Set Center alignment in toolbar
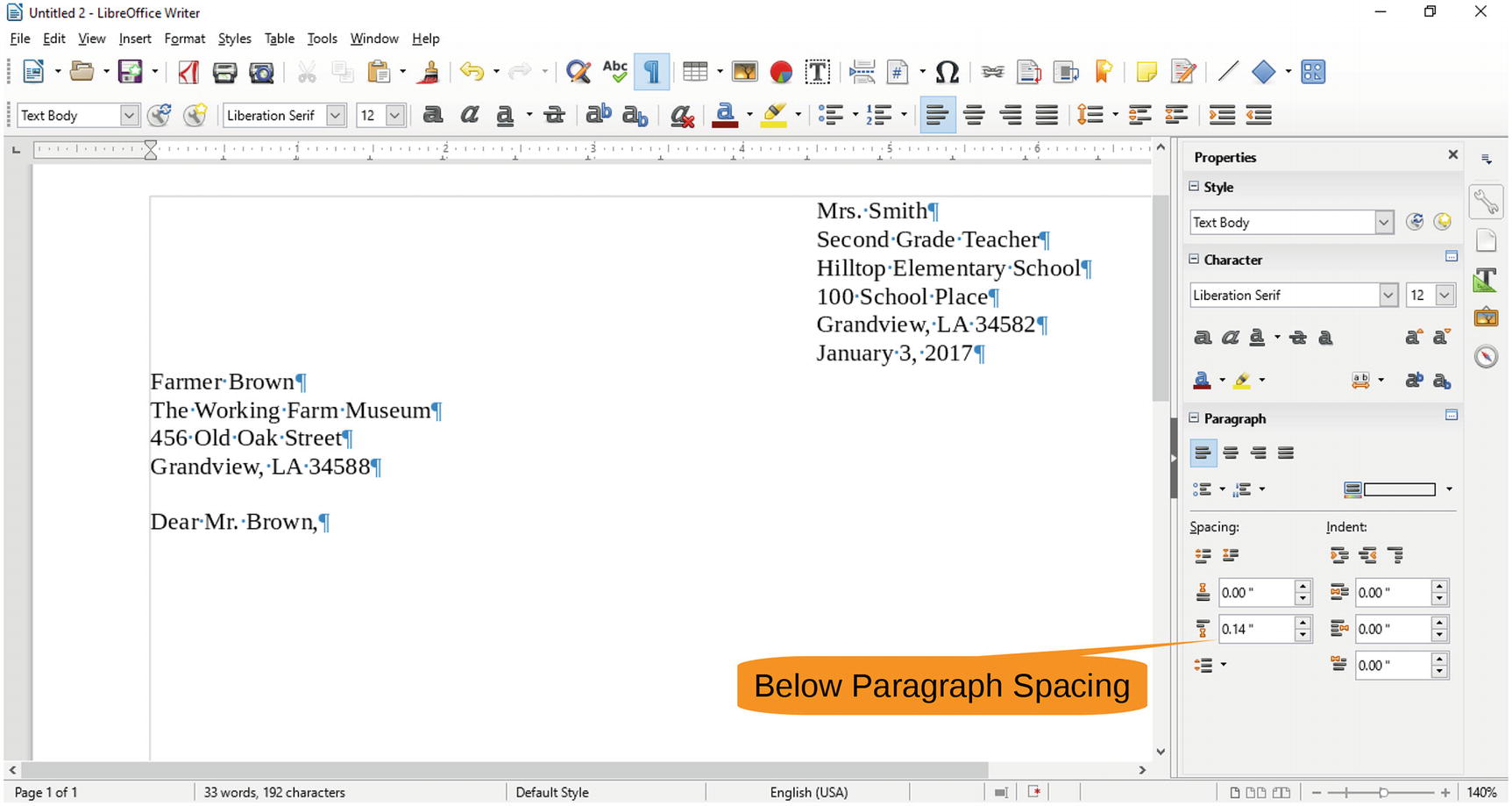Image resolution: width=1512 pixels, height=806 pixels. 974,115
